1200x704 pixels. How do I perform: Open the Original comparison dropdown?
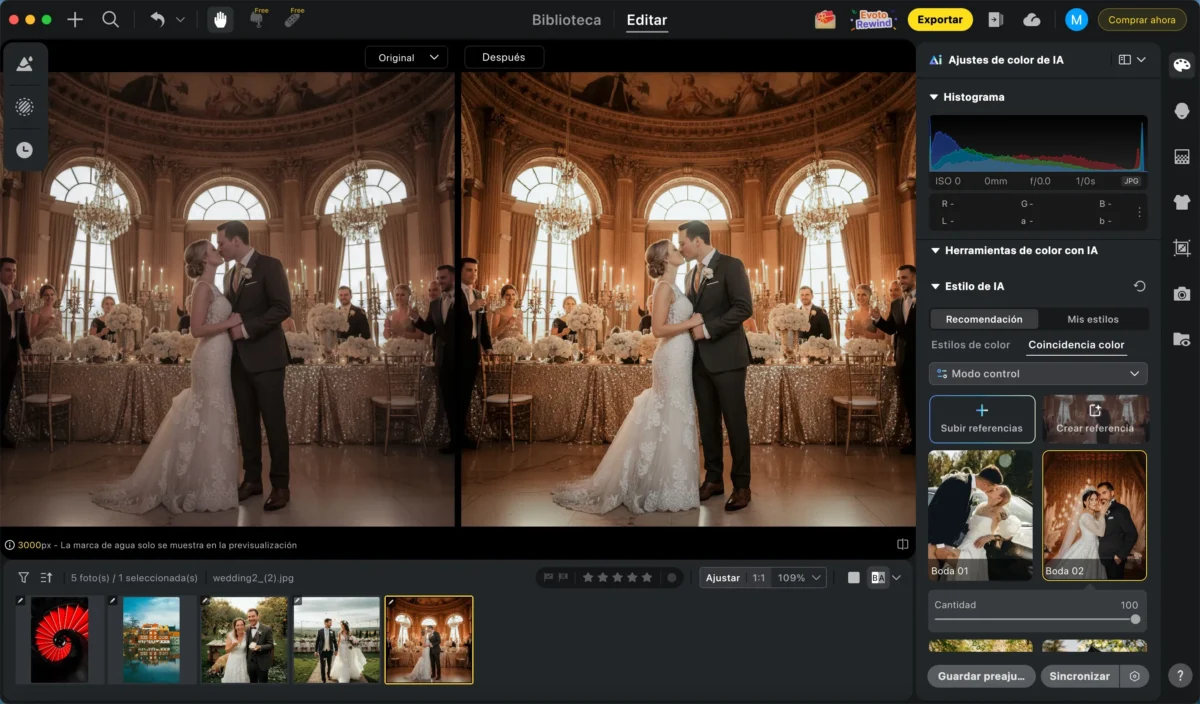[406, 57]
